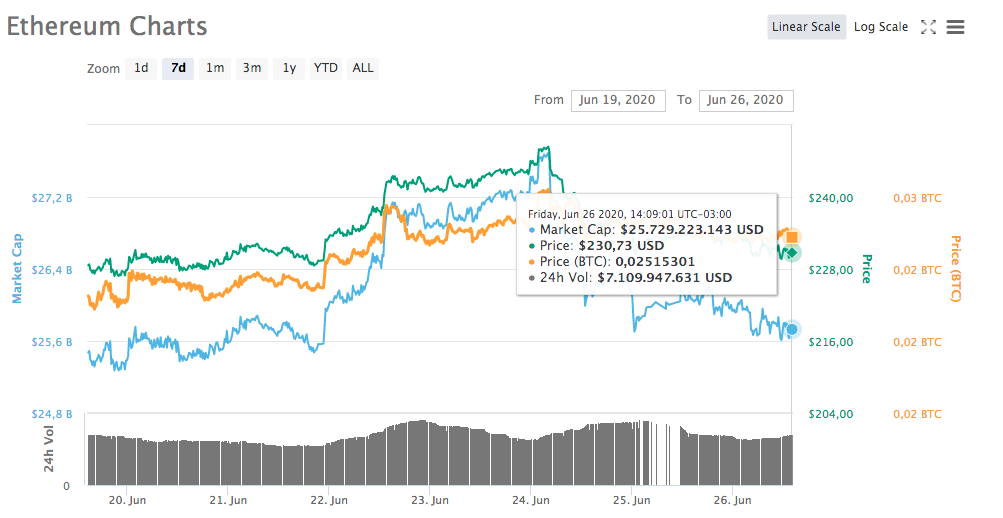Switch to Linear Scale
This screenshot has height=518, width=1003.
pos(806,27)
